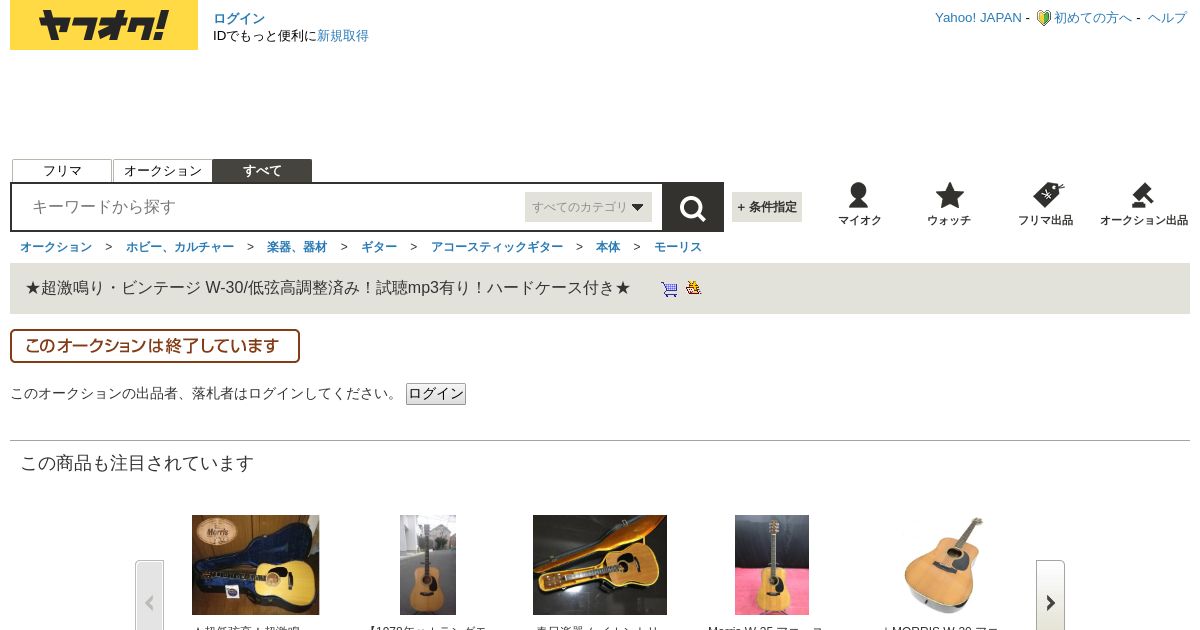This screenshot has height=630, width=1200.
Task: Switch to the オークション tab
Action: pos(163,171)
